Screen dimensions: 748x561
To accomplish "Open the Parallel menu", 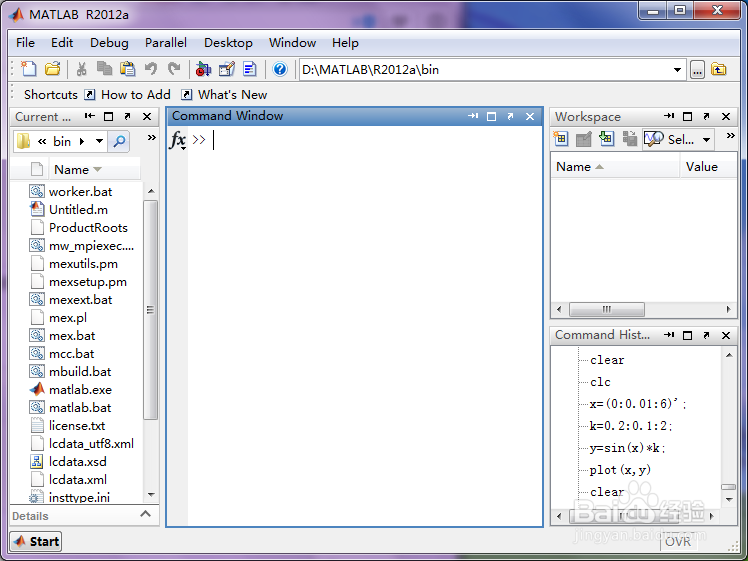I will (x=166, y=42).
